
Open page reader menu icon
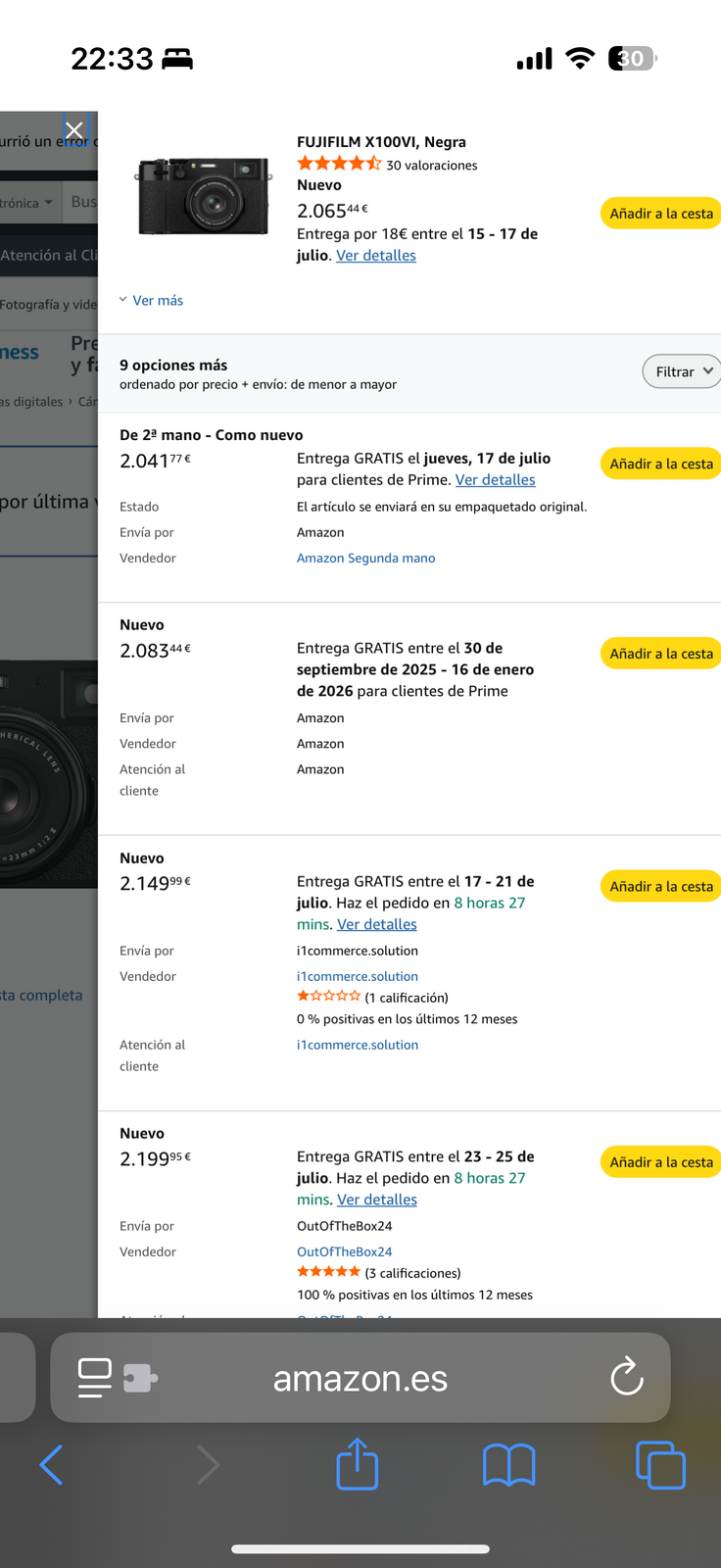[94, 1377]
